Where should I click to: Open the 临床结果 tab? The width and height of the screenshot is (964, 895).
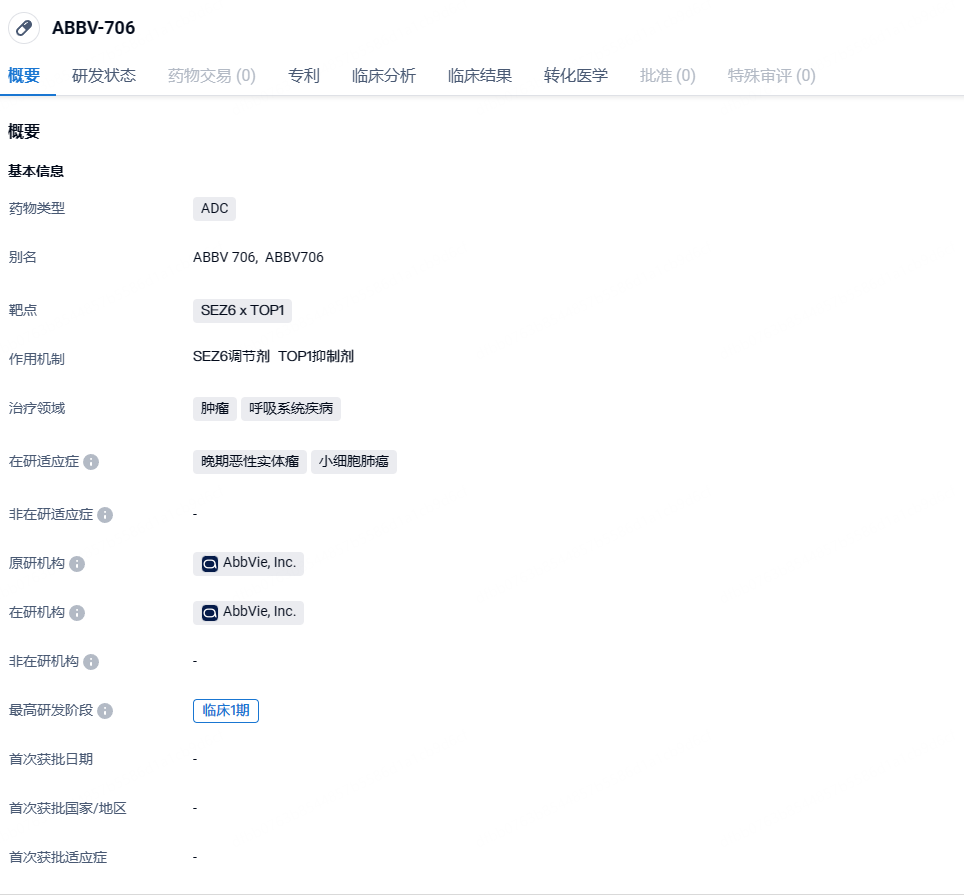(480, 76)
